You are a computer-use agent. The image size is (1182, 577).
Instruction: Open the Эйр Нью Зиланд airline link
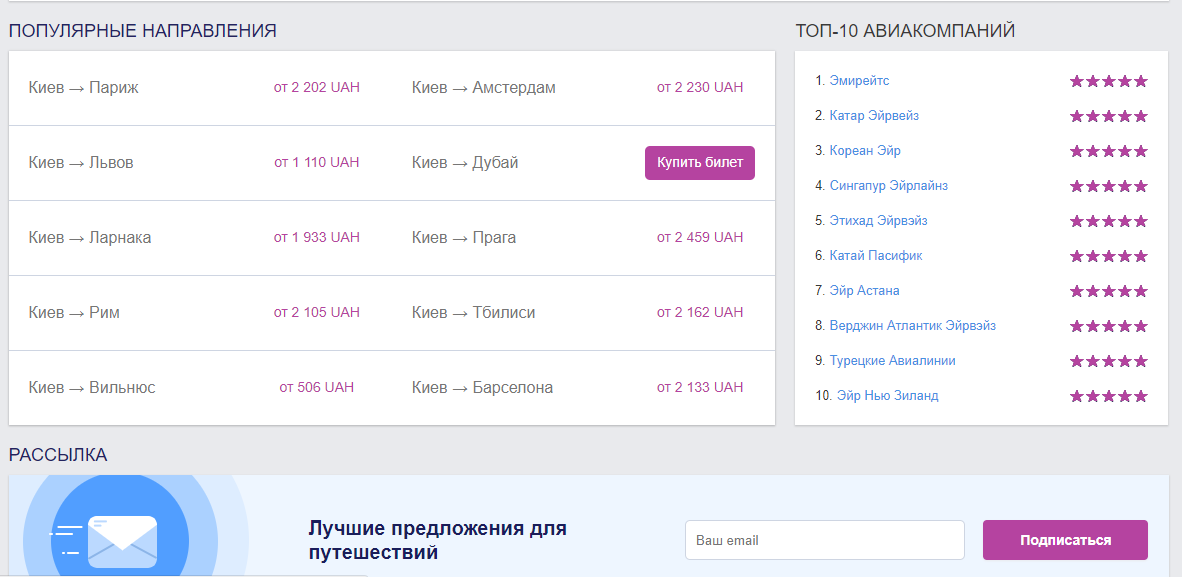click(x=887, y=396)
